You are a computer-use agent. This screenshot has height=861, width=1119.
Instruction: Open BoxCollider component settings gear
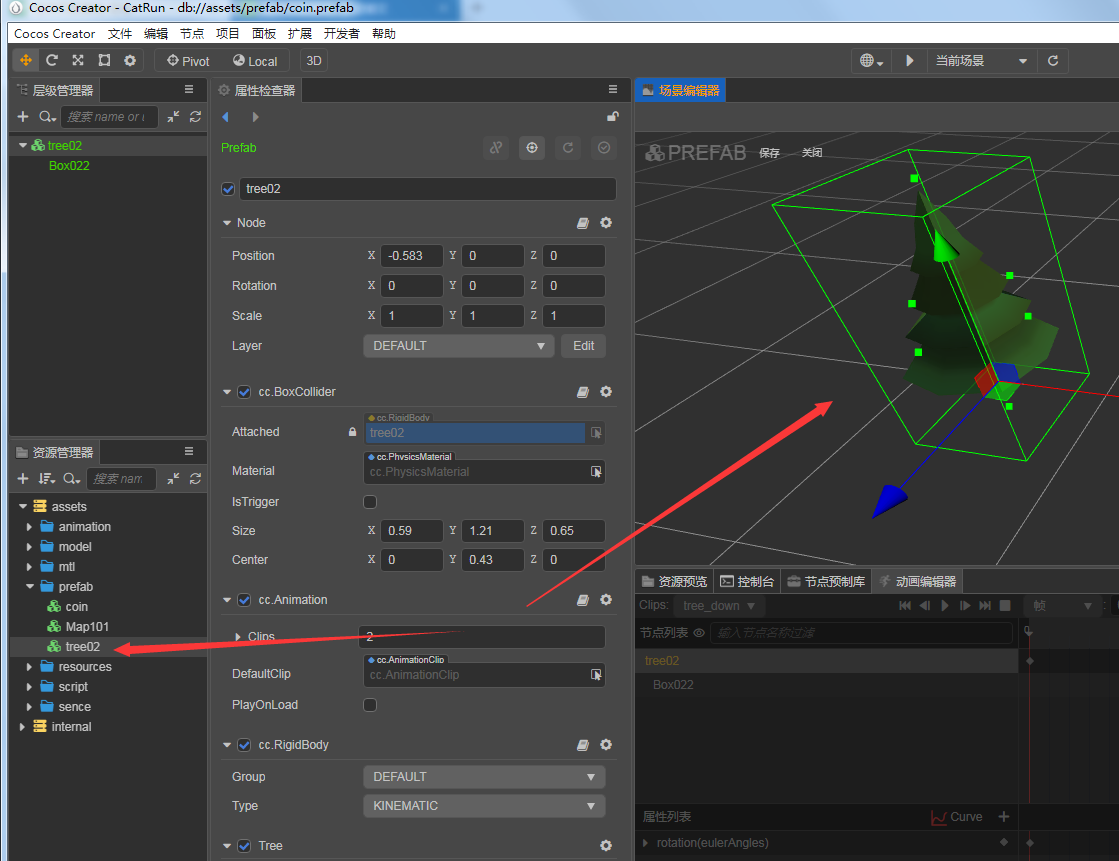pyautogui.click(x=605, y=392)
